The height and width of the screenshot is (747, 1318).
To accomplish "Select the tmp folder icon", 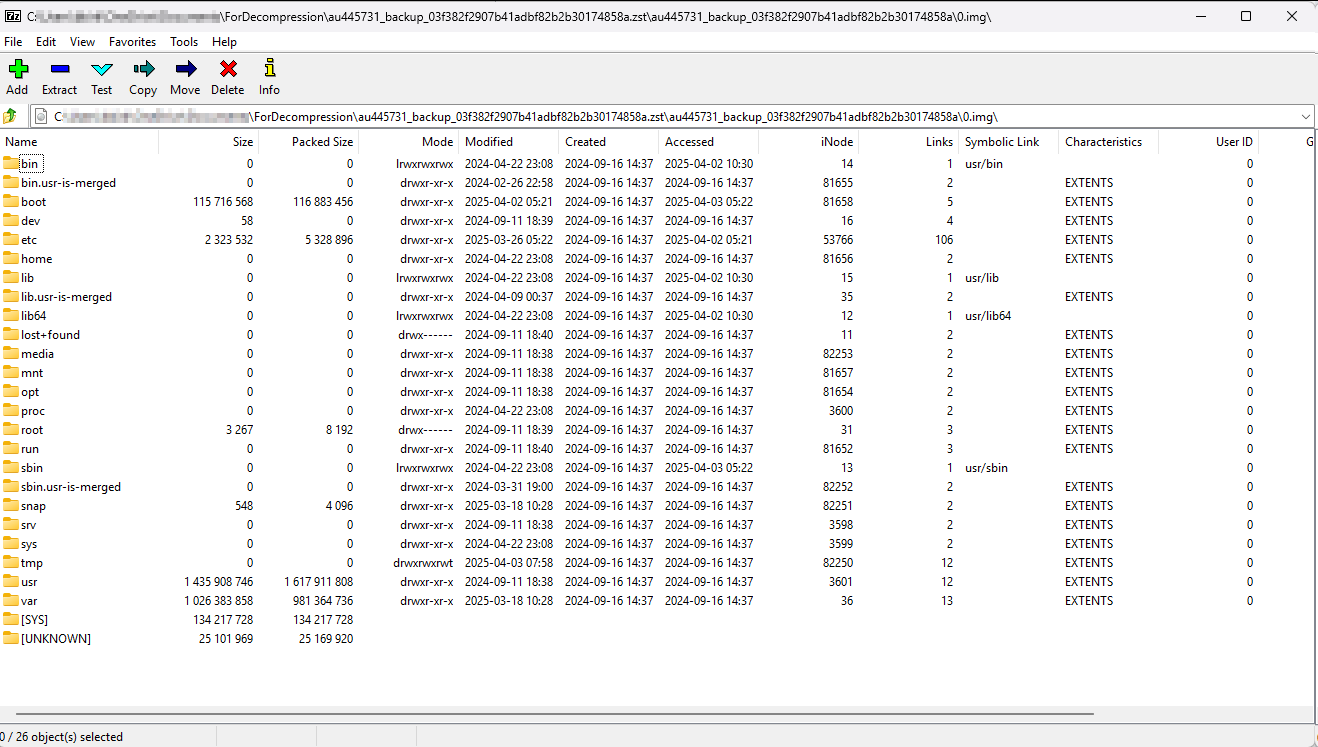I will coord(11,563).
